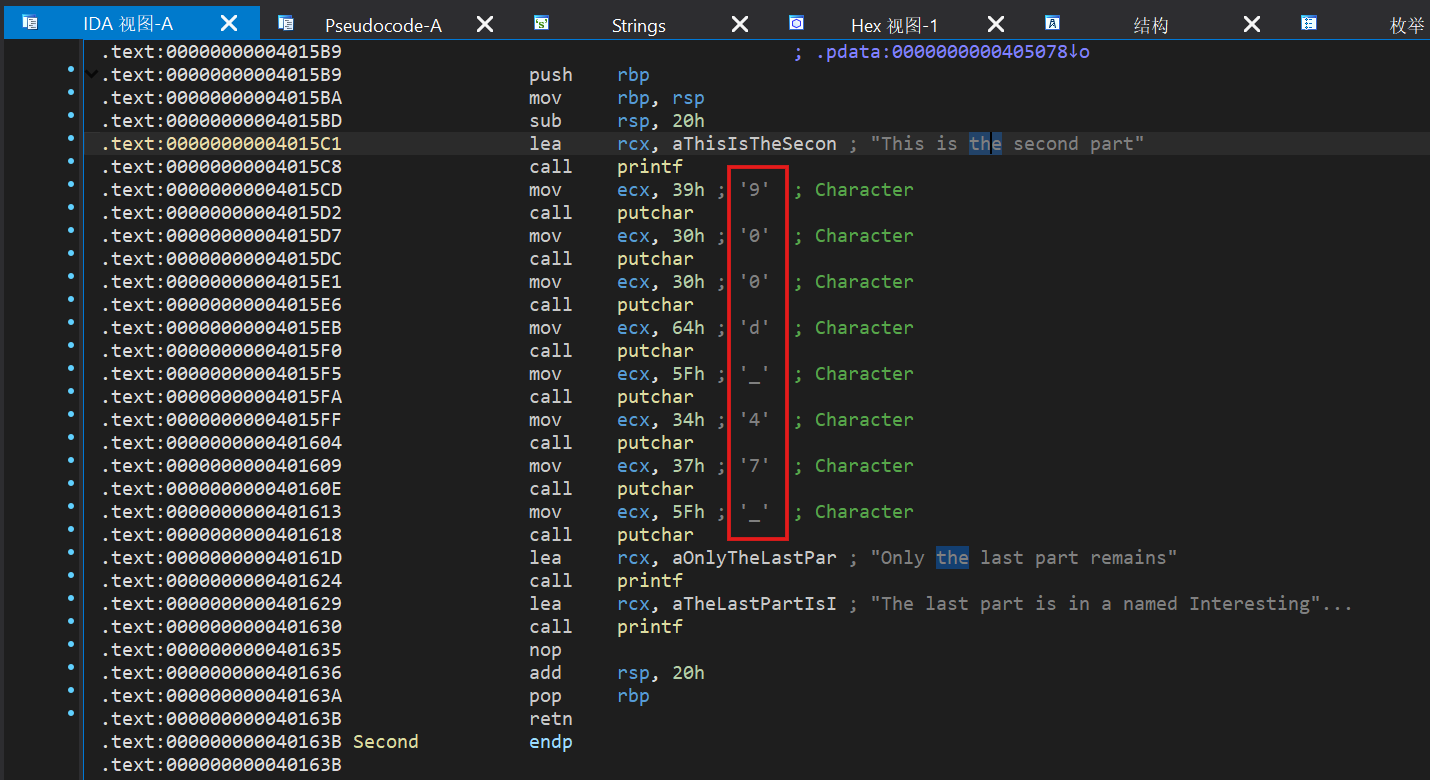Toggle breakpoint dot at address 4015C1

click(71, 144)
